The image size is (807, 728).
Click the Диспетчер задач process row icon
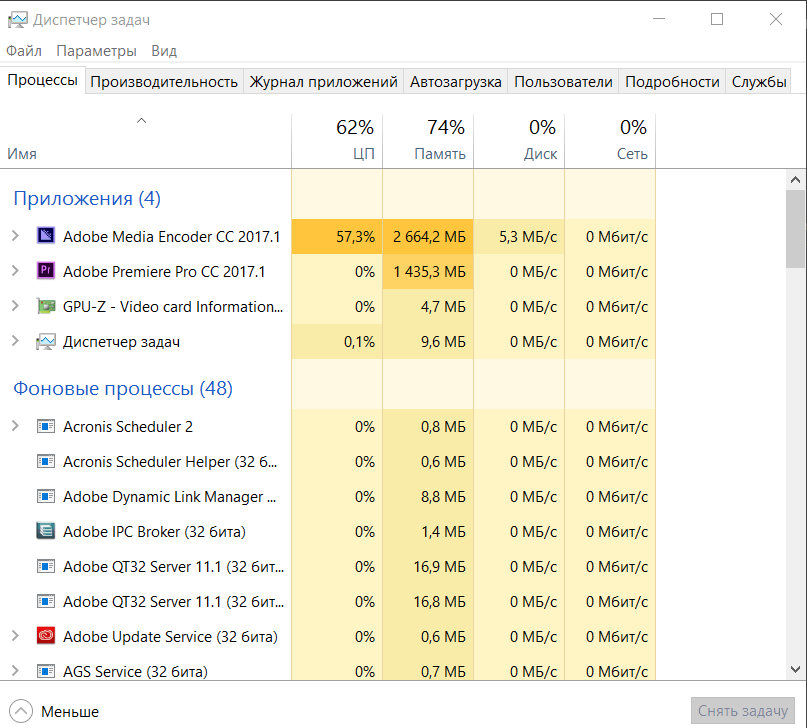[x=46, y=341]
